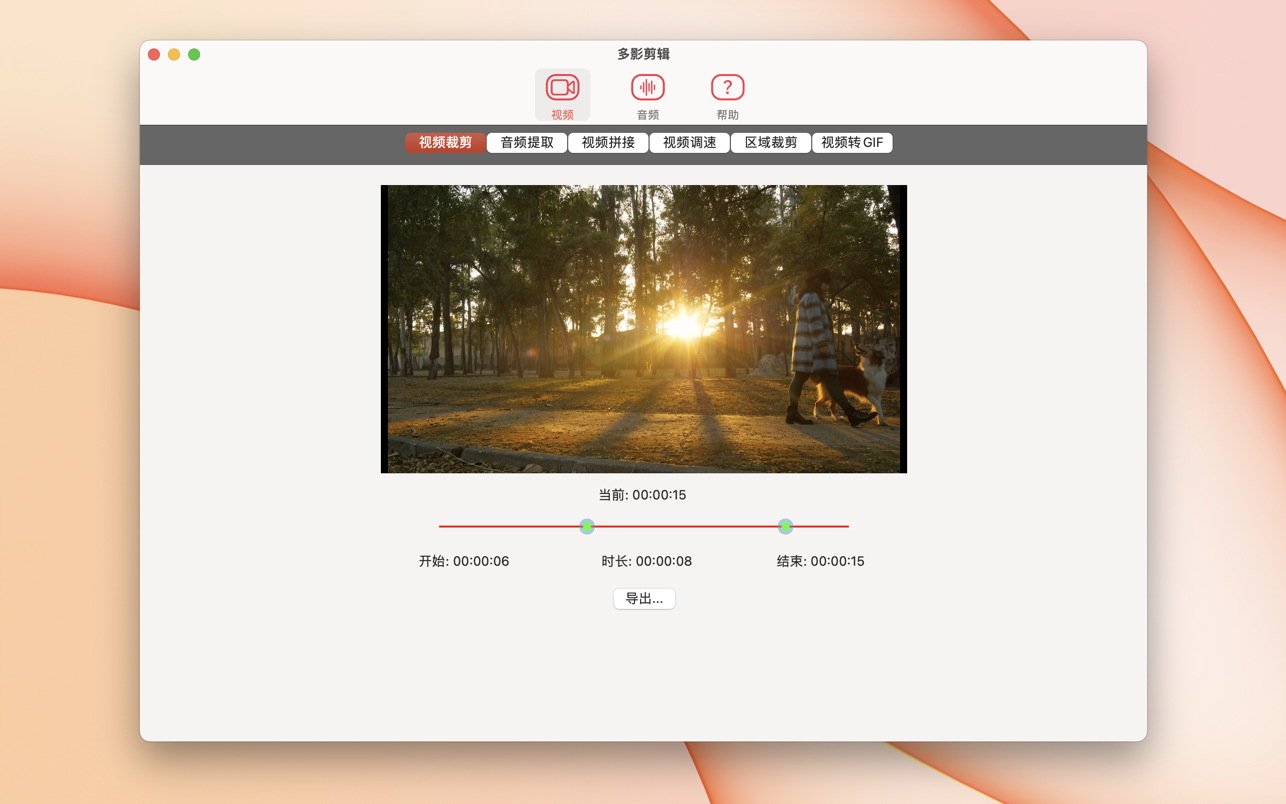This screenshot has width=1286, height=804.
Task: Open the 视频转 GIF tab
Action: [852, 143]
